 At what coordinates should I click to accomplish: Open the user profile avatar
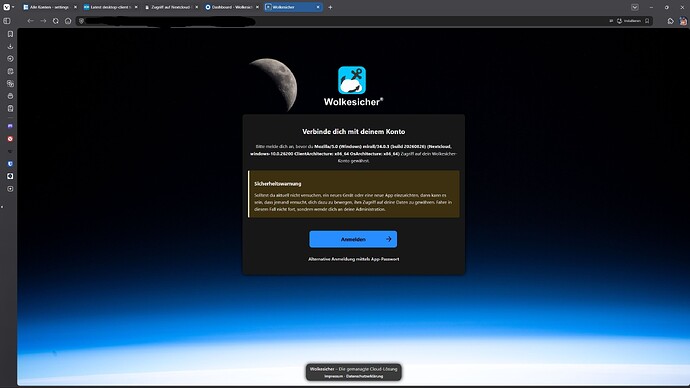pos(683,21)
